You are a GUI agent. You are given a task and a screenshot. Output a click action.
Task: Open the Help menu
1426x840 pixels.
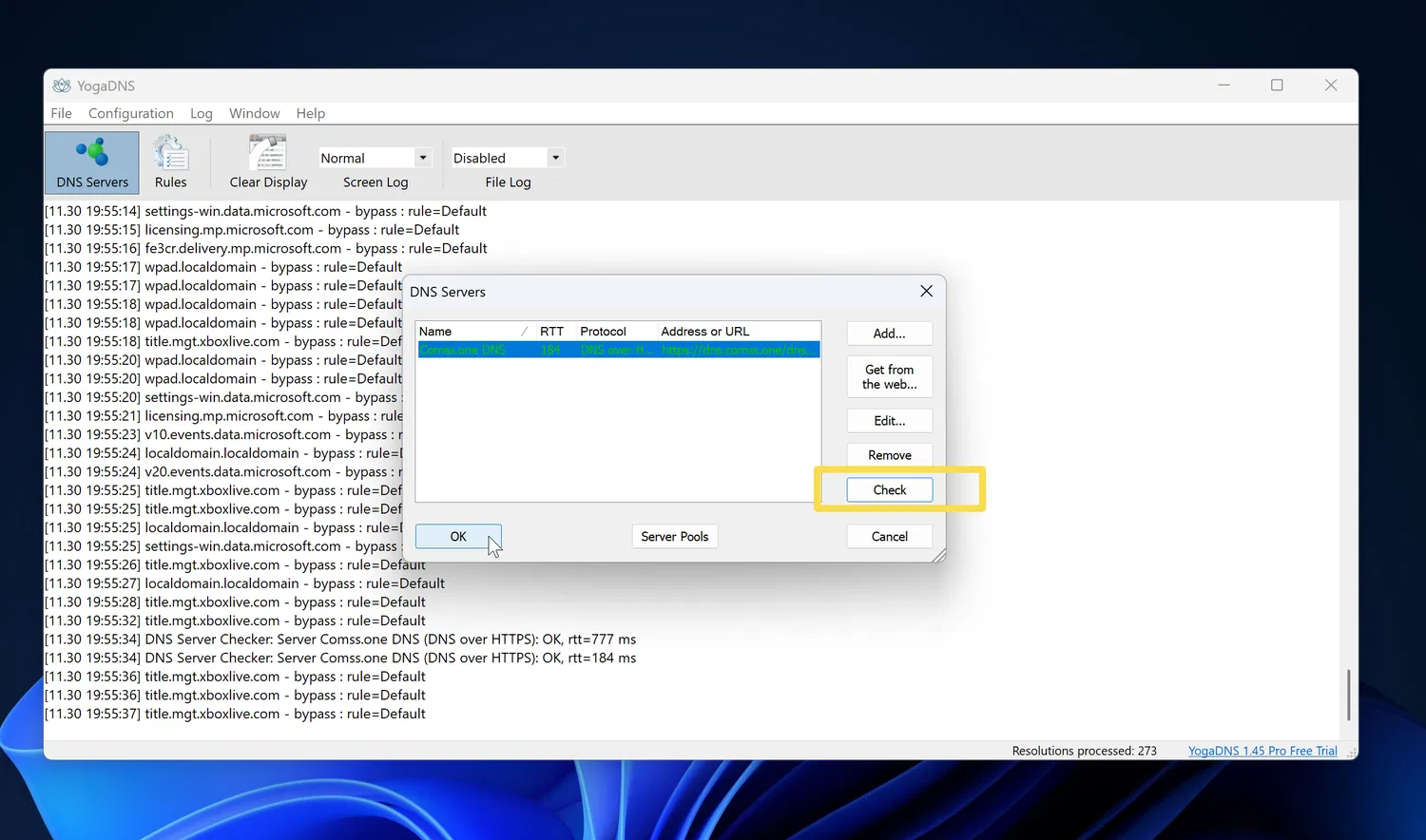coord(311,113)
